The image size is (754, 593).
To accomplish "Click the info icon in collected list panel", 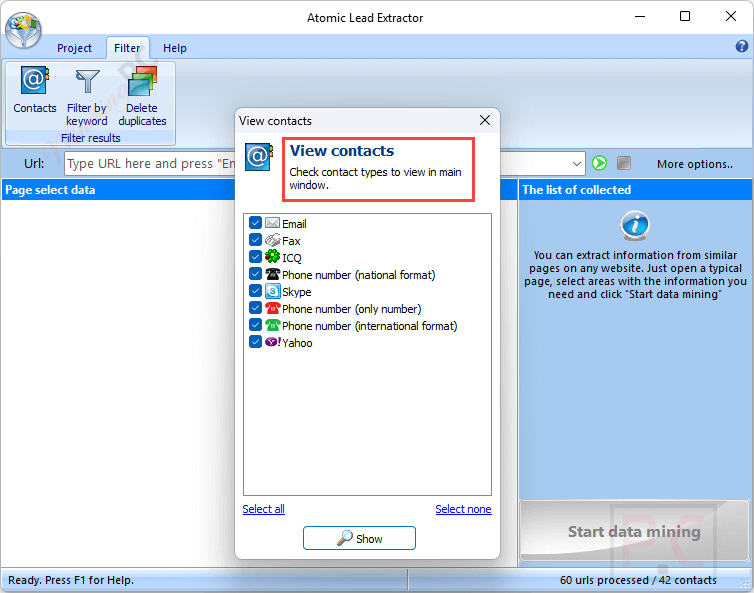I will [x=634, y=225].
